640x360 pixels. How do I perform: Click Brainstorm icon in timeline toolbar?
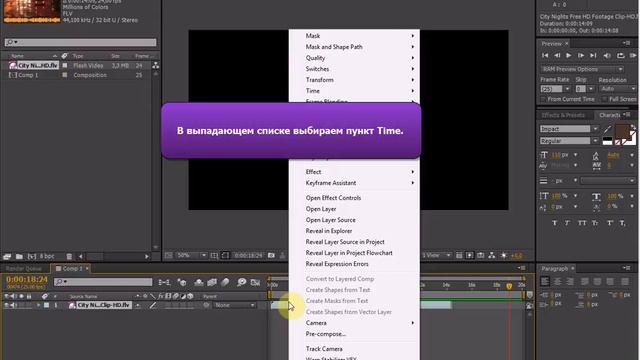(x=242, y=282)
